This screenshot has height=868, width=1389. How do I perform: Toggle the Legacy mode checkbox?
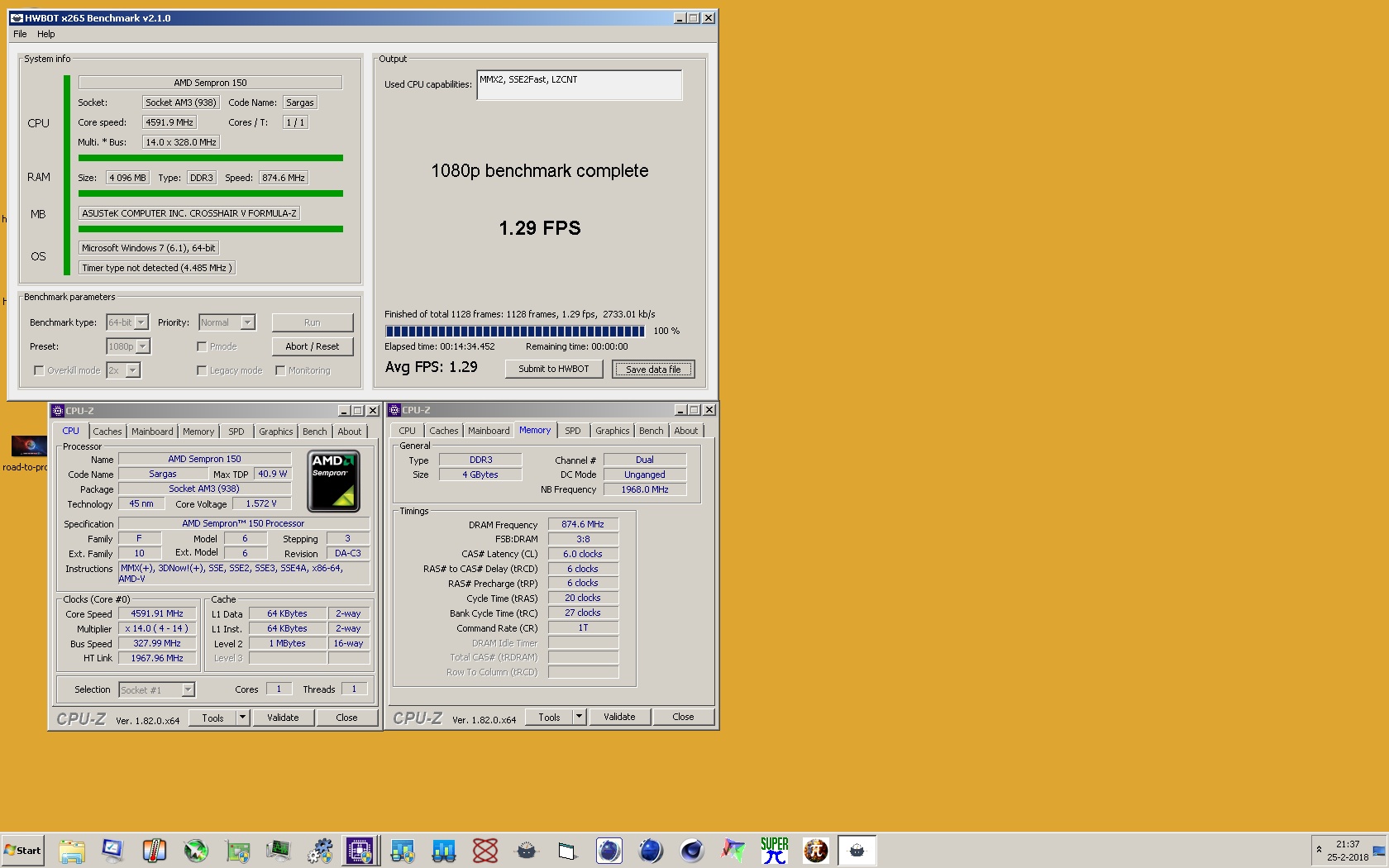pos(202,370)
